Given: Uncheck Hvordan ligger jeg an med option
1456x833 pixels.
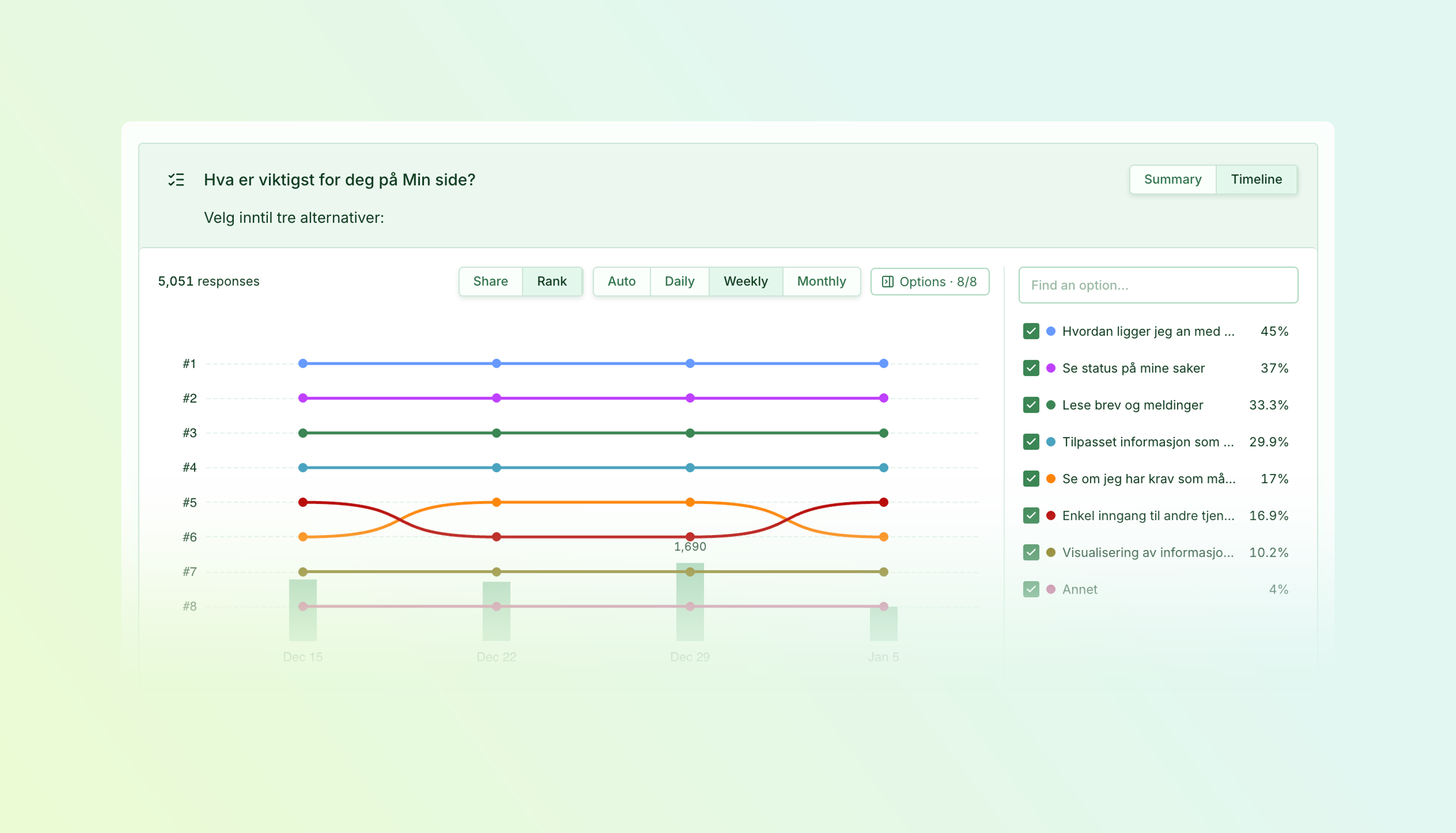Looking at the screenshot, I should [x=1031, y=331].
